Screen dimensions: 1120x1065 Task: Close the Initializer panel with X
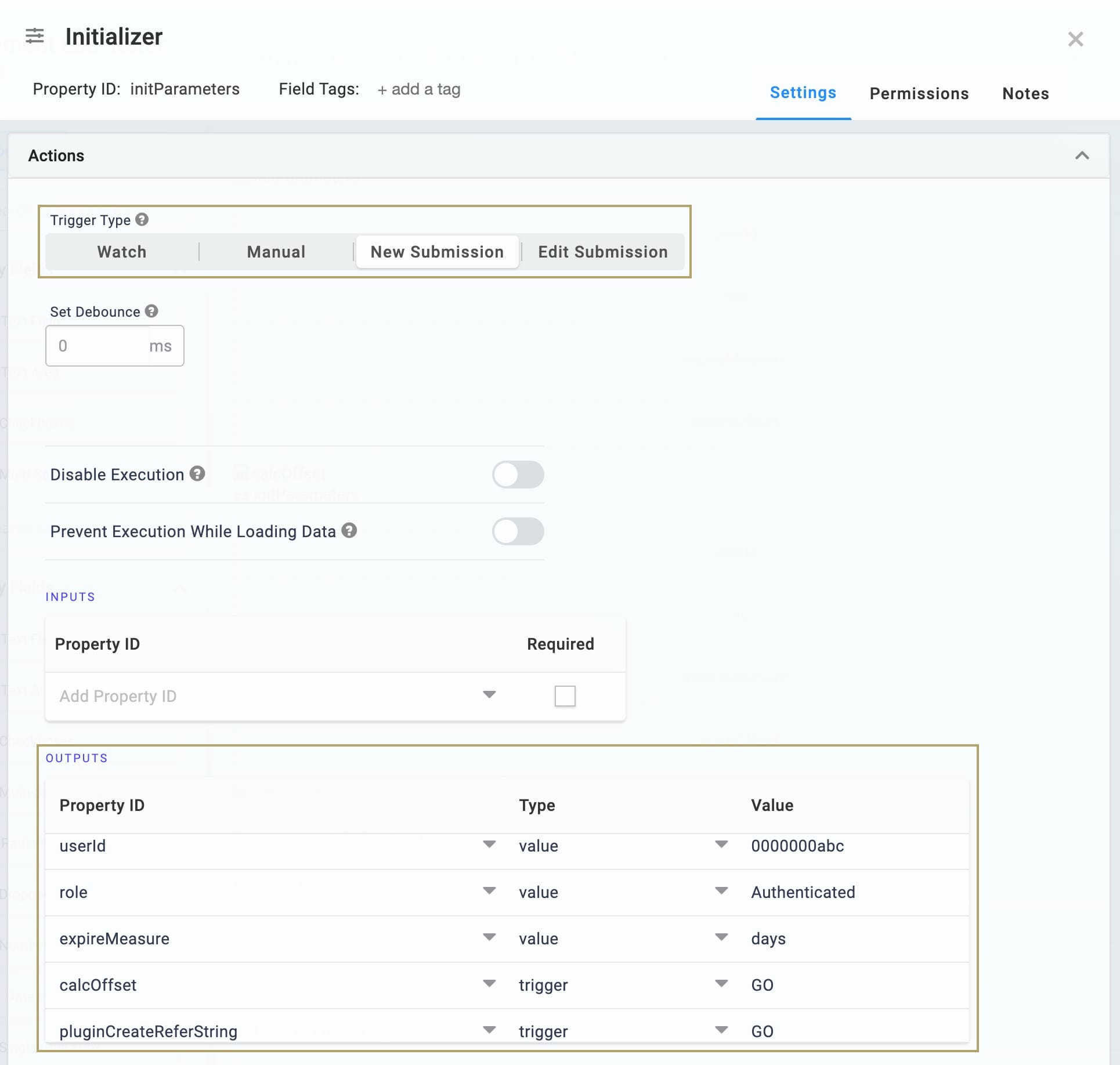pos(1075,39)
